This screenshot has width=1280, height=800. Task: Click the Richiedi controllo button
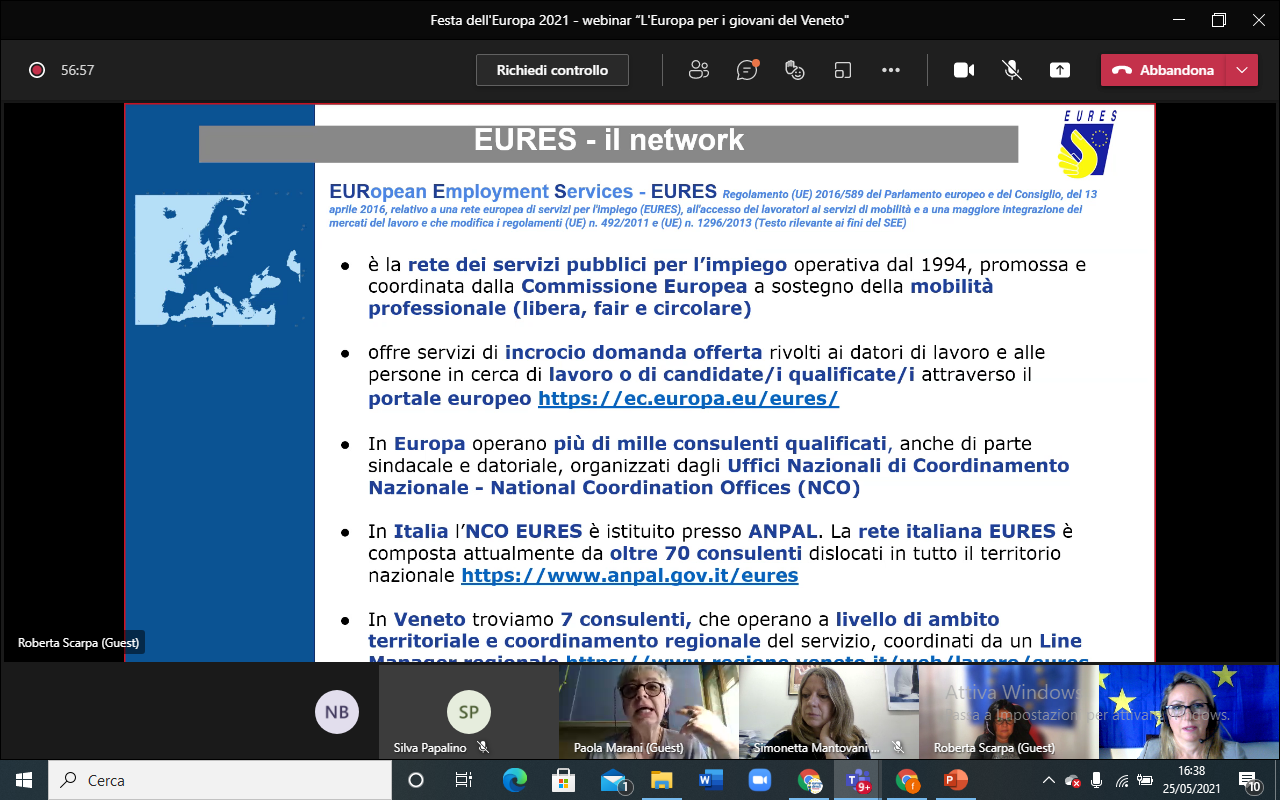pos(552,70)
